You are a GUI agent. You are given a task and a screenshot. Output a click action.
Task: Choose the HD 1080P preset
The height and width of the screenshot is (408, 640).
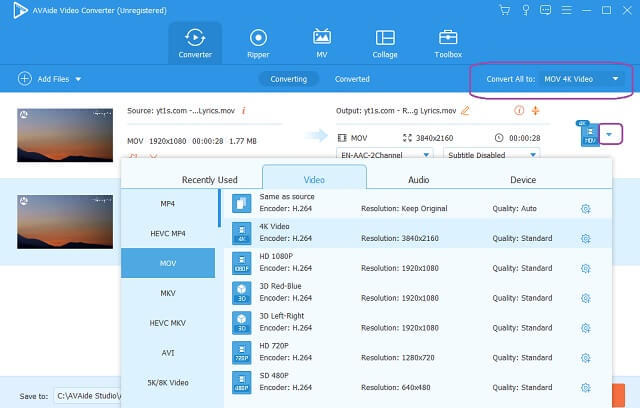coord(418,263)
